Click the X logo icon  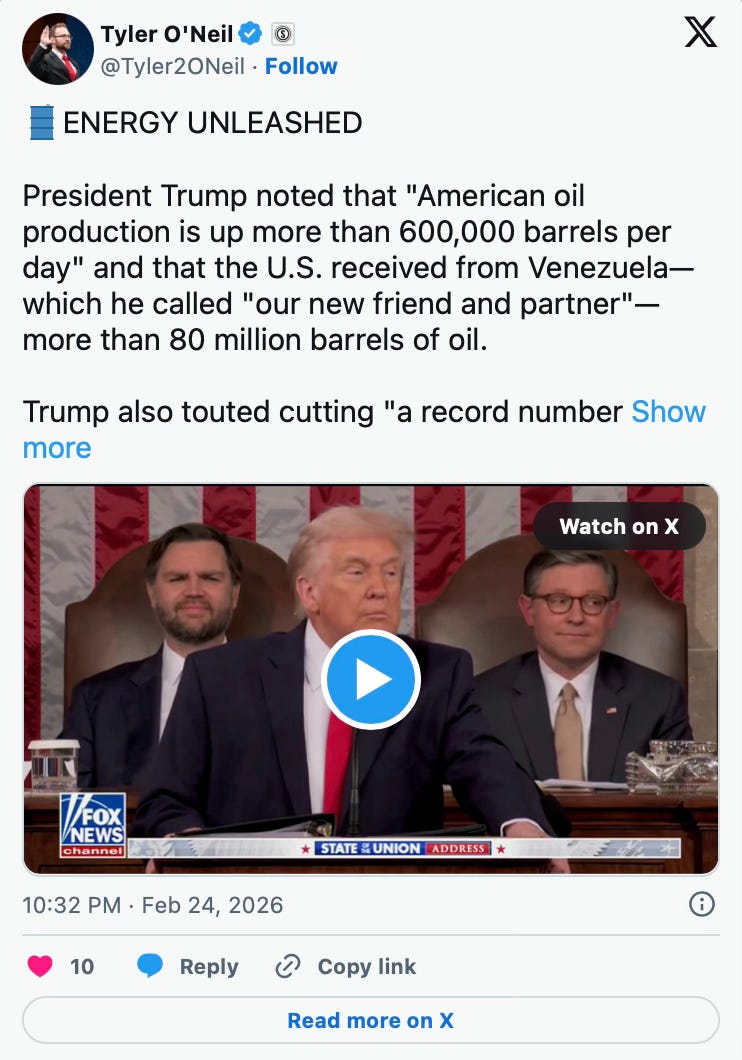point(700,32)
